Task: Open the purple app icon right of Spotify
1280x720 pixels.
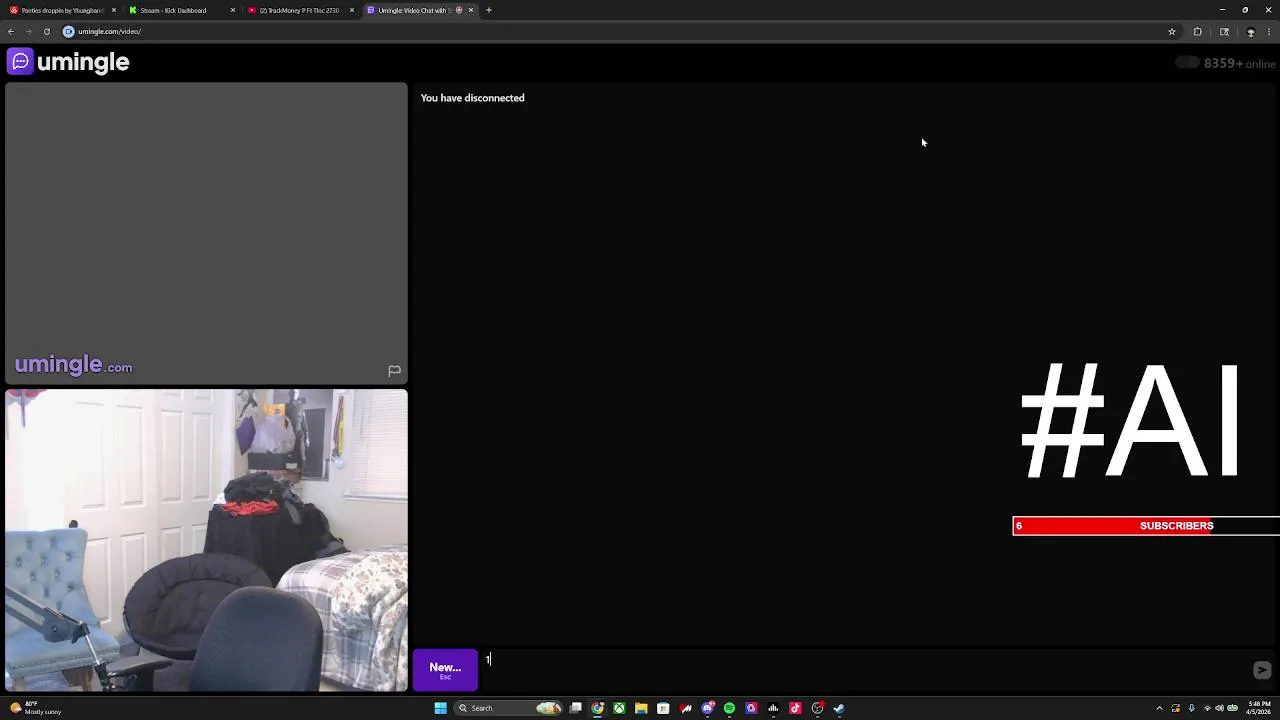Action: point(751,708)
